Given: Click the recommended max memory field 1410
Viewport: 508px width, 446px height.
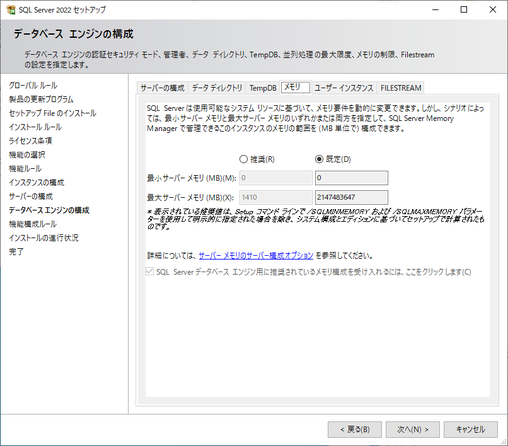Looking at the screenshot, I should [276, 197].
